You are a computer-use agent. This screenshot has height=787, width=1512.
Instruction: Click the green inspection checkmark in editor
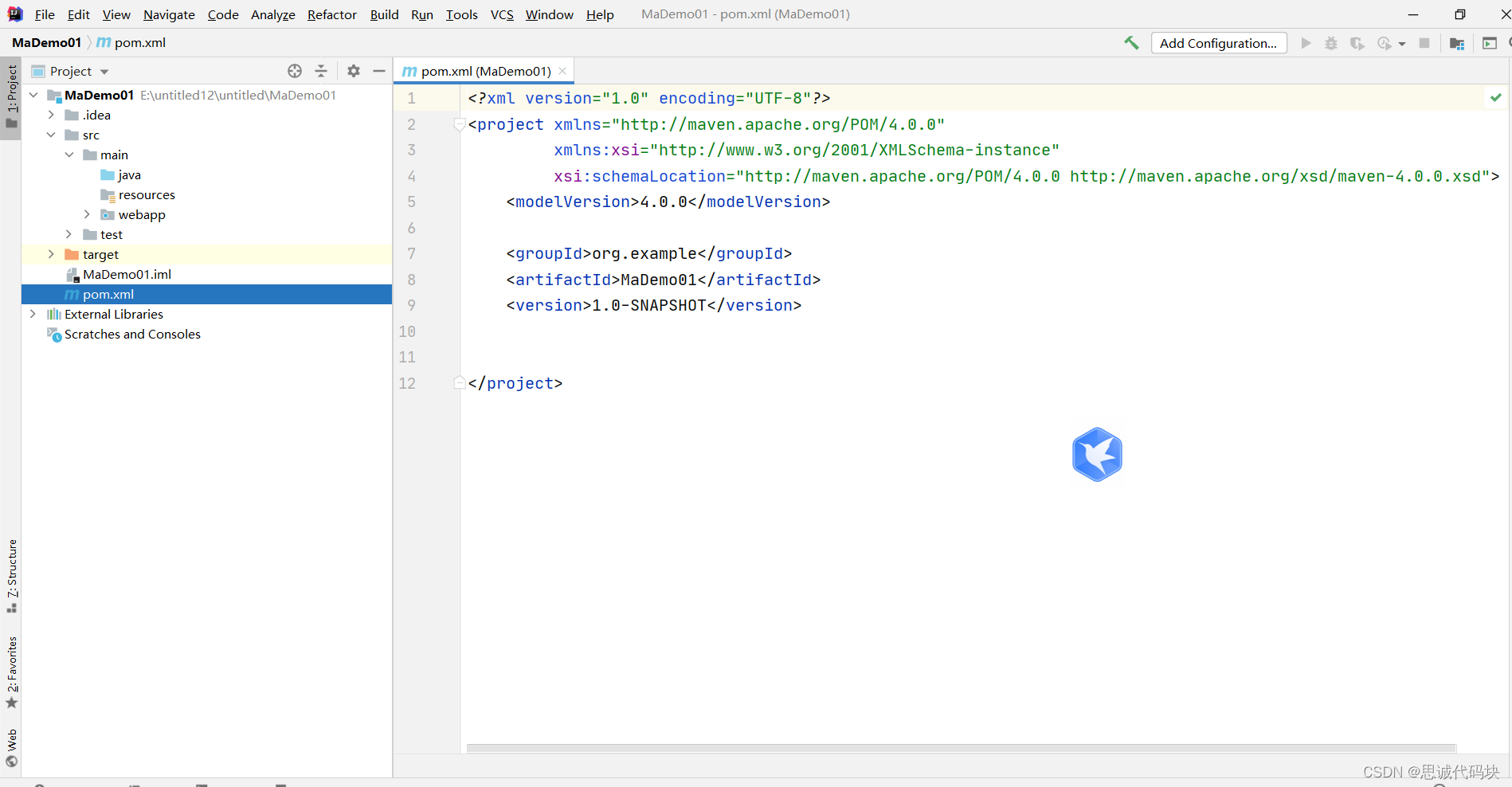(x=1496, y=97)
